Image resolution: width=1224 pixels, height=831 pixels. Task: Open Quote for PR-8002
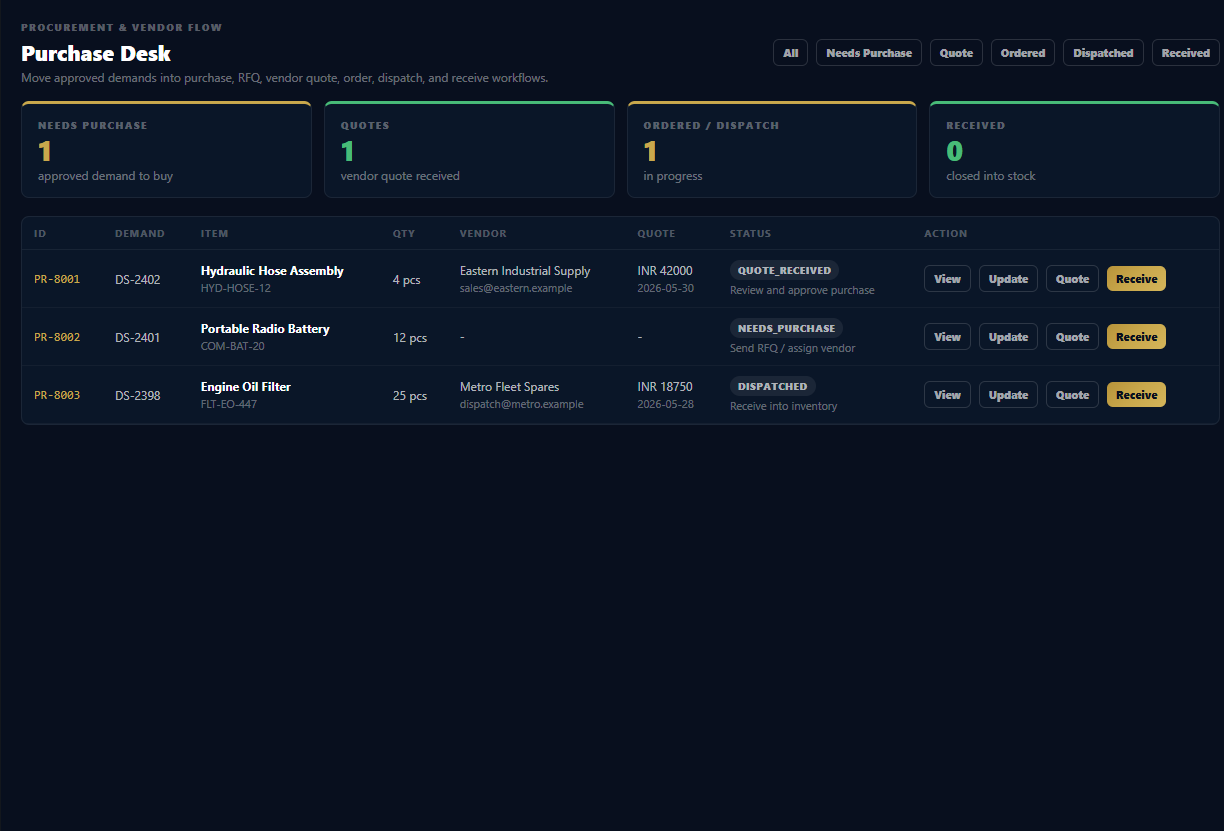(1072, 337)
